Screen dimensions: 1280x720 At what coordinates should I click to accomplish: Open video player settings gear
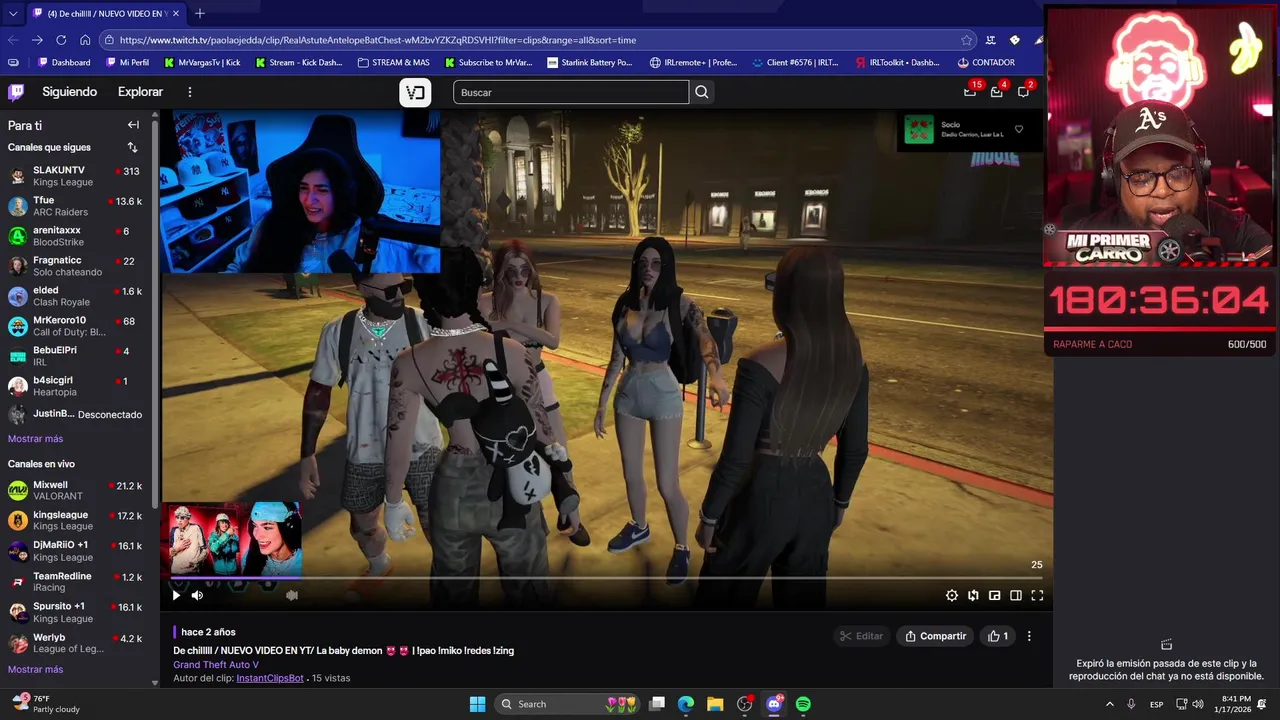(x=952, y=595)
